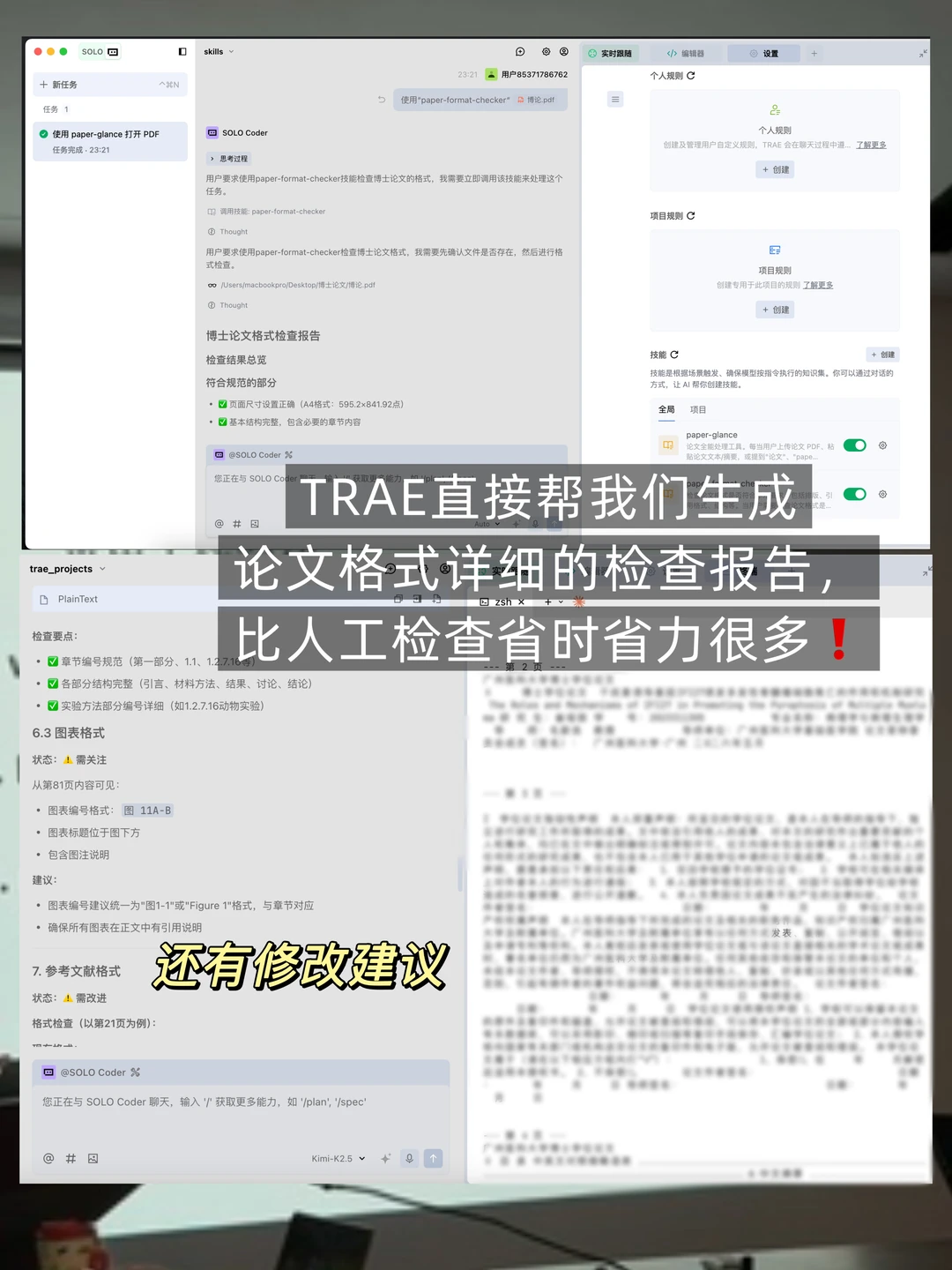Expand the second Thought entry
The image size is (952, 1270).
tap(228, 305)
